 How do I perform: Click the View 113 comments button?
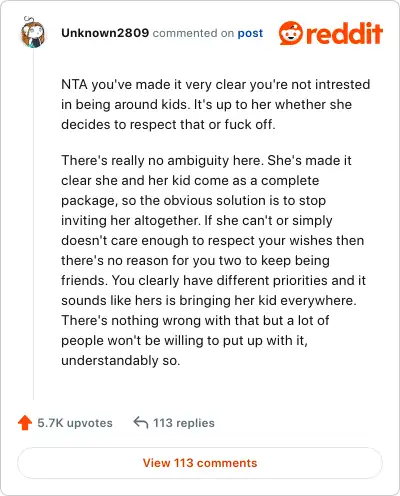[x=200, y=463]
